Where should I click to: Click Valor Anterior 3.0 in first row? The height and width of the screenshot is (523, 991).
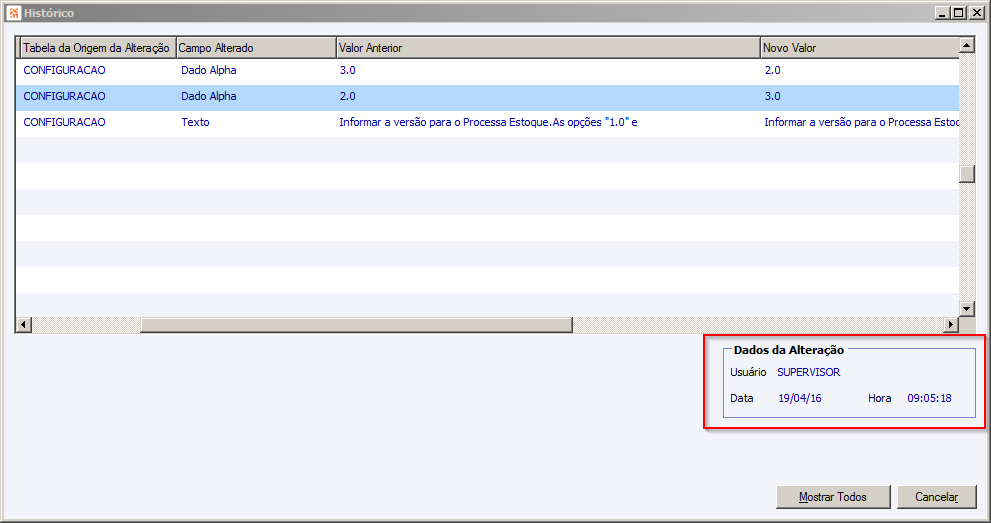pyautogui.click(x=348, y=70)
